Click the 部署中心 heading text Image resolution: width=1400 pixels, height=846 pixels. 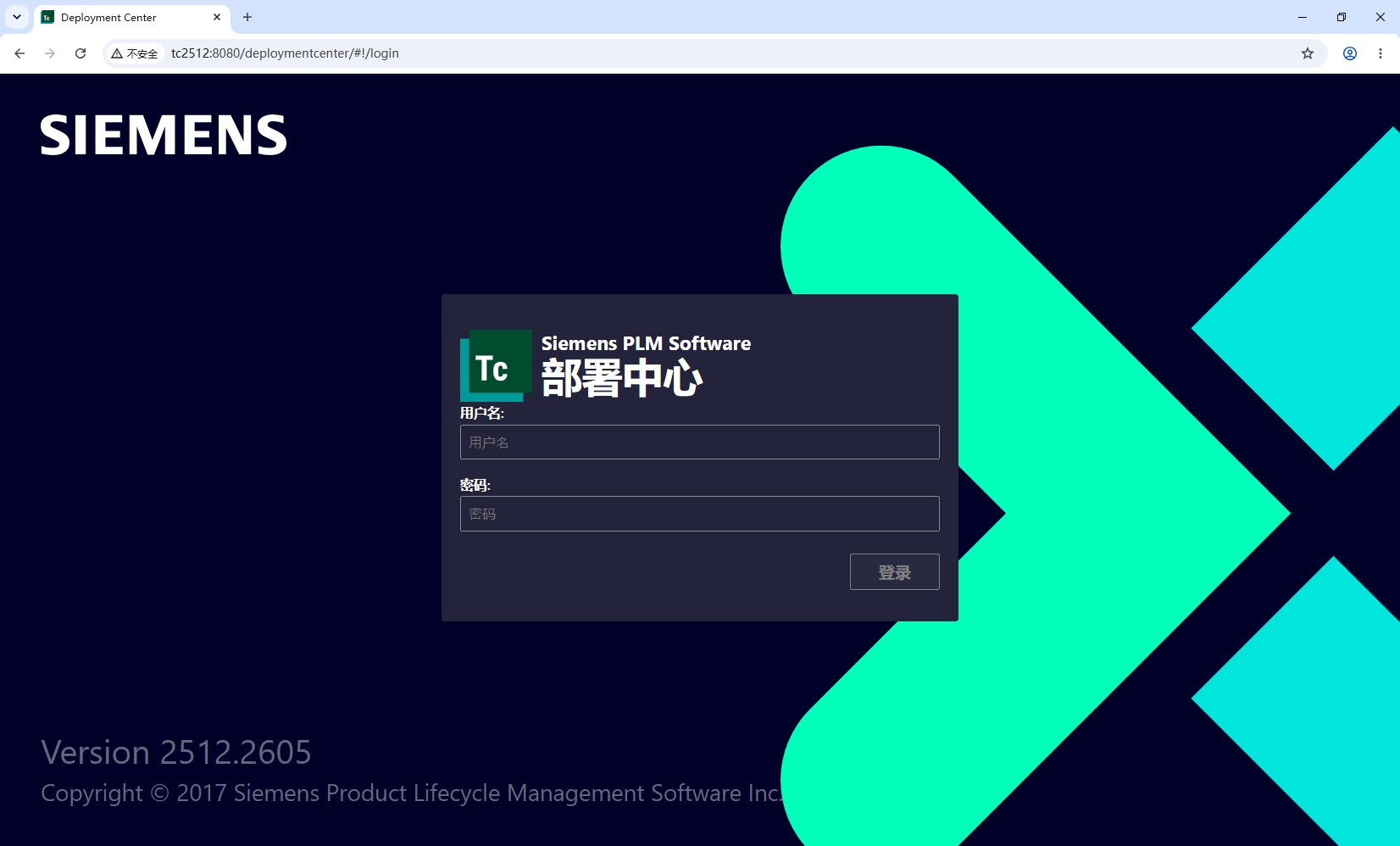622,378
